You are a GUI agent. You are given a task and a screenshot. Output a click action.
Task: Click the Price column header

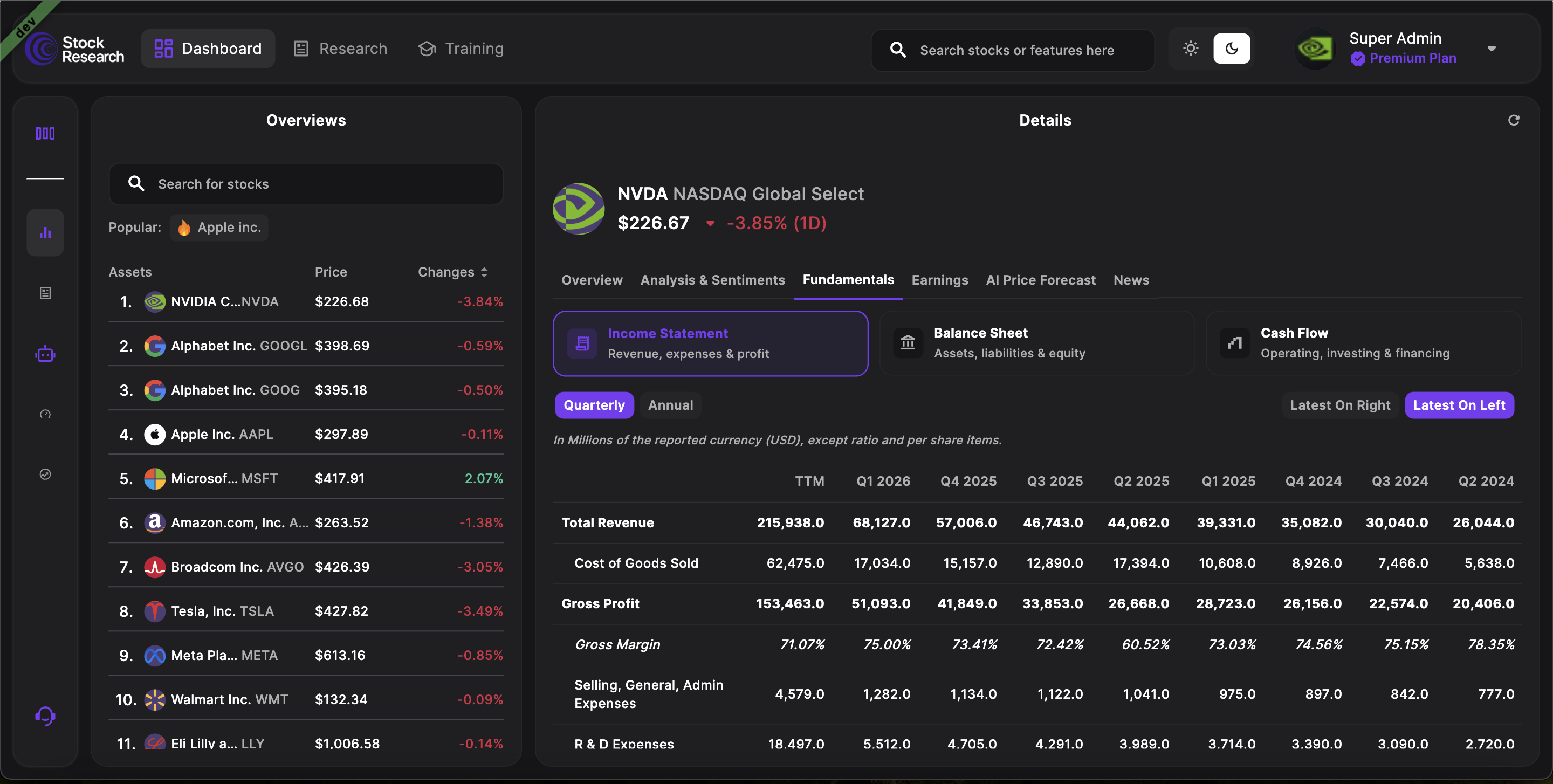pyautogui.click(x=331, y=272)
